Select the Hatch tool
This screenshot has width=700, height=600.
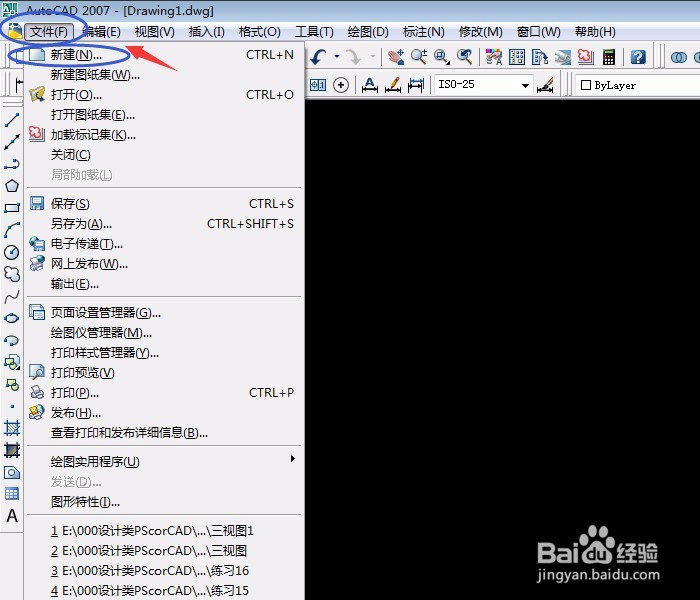coord(12,428)
